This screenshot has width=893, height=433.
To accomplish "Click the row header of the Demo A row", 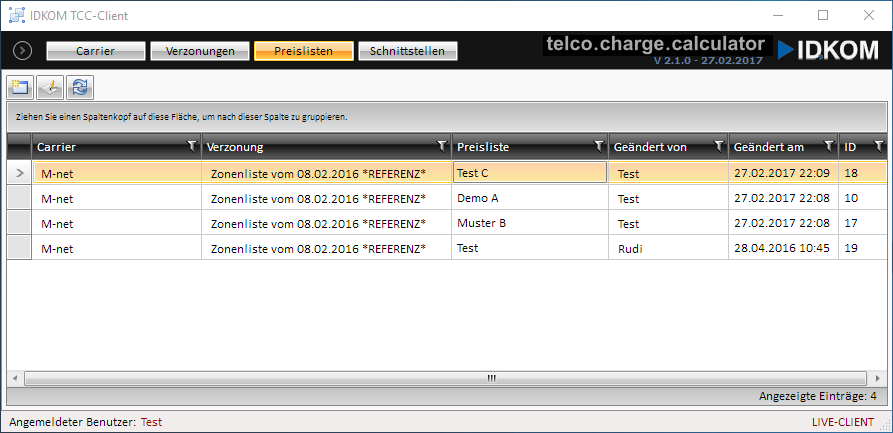I will (19, 197).
